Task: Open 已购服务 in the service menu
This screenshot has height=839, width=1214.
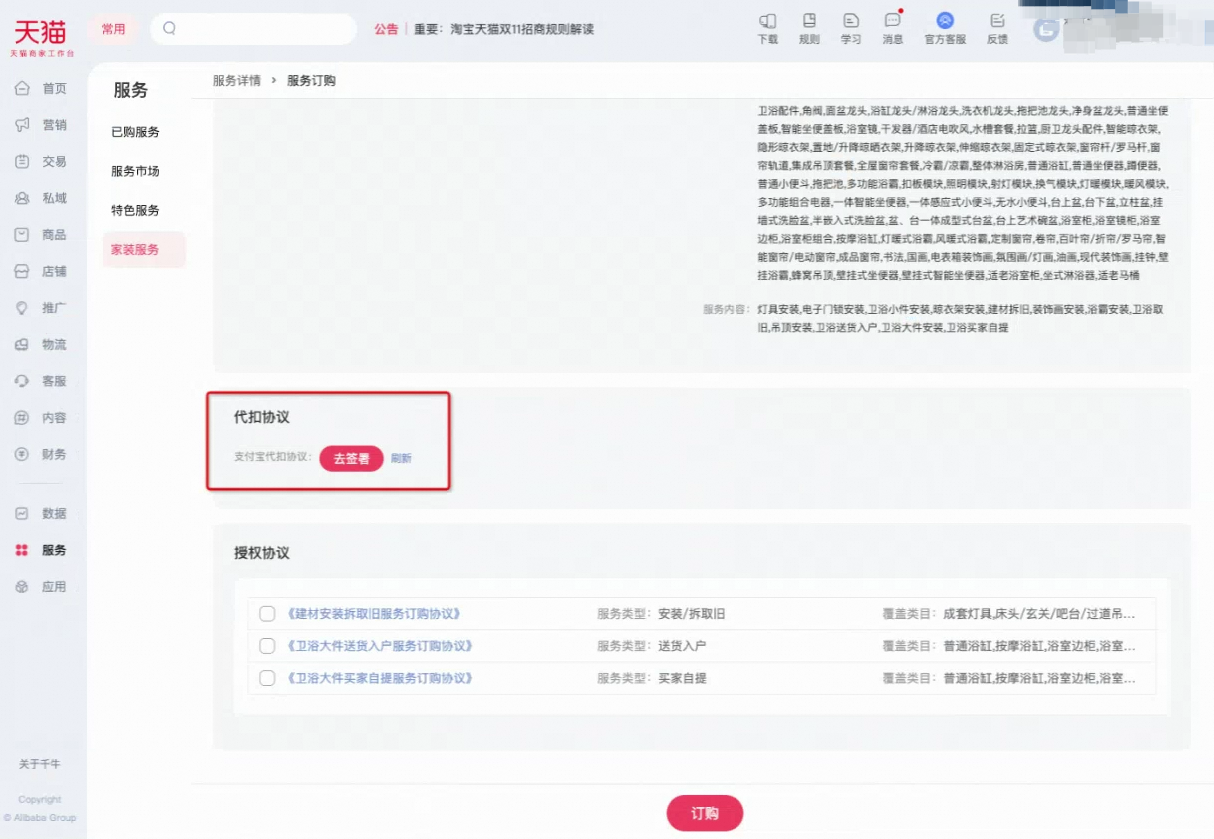Action: (x=135, y=132)
